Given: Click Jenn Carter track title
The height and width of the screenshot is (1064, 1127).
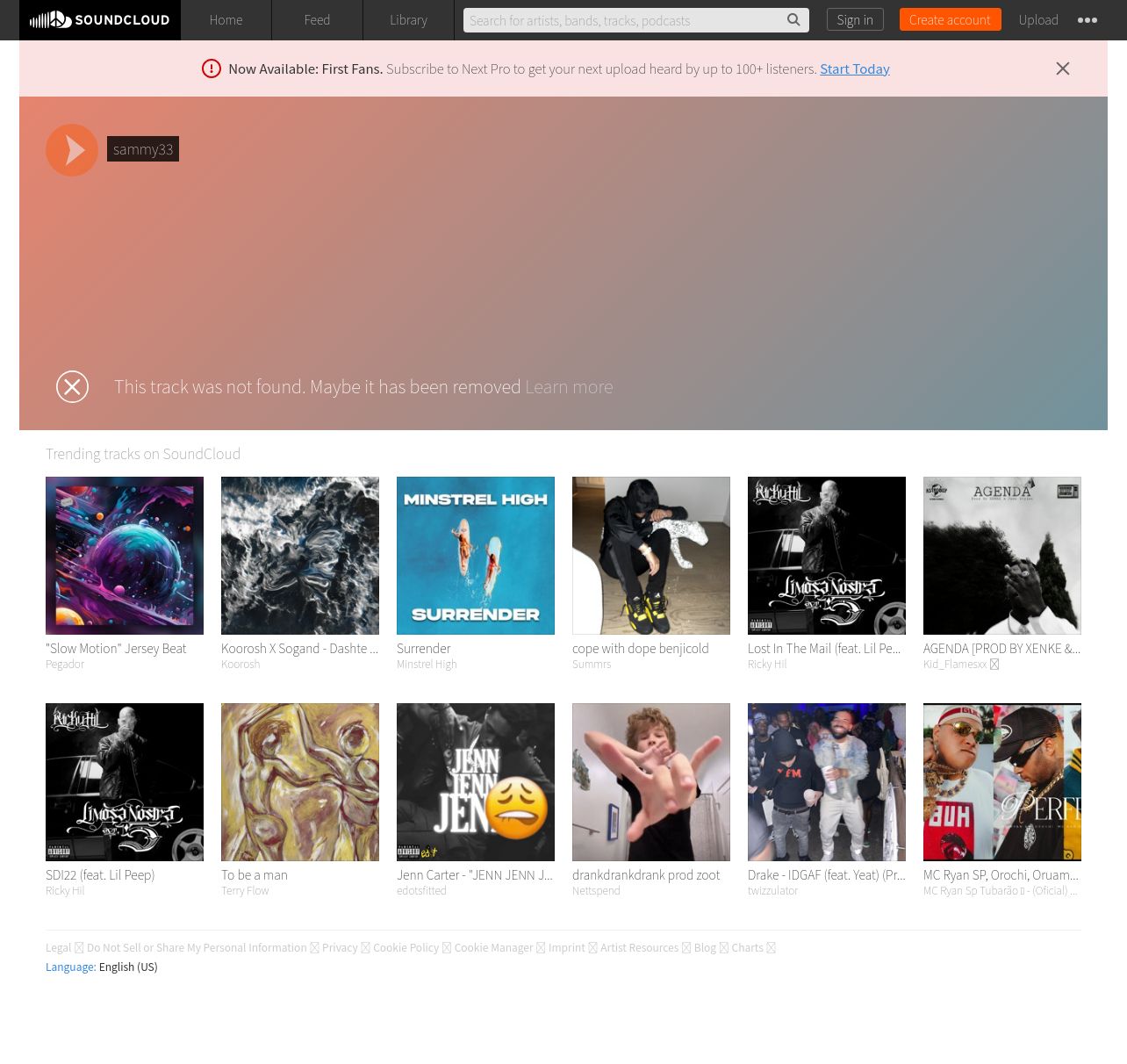Looking at the screenshot, I should pos(475,875).
